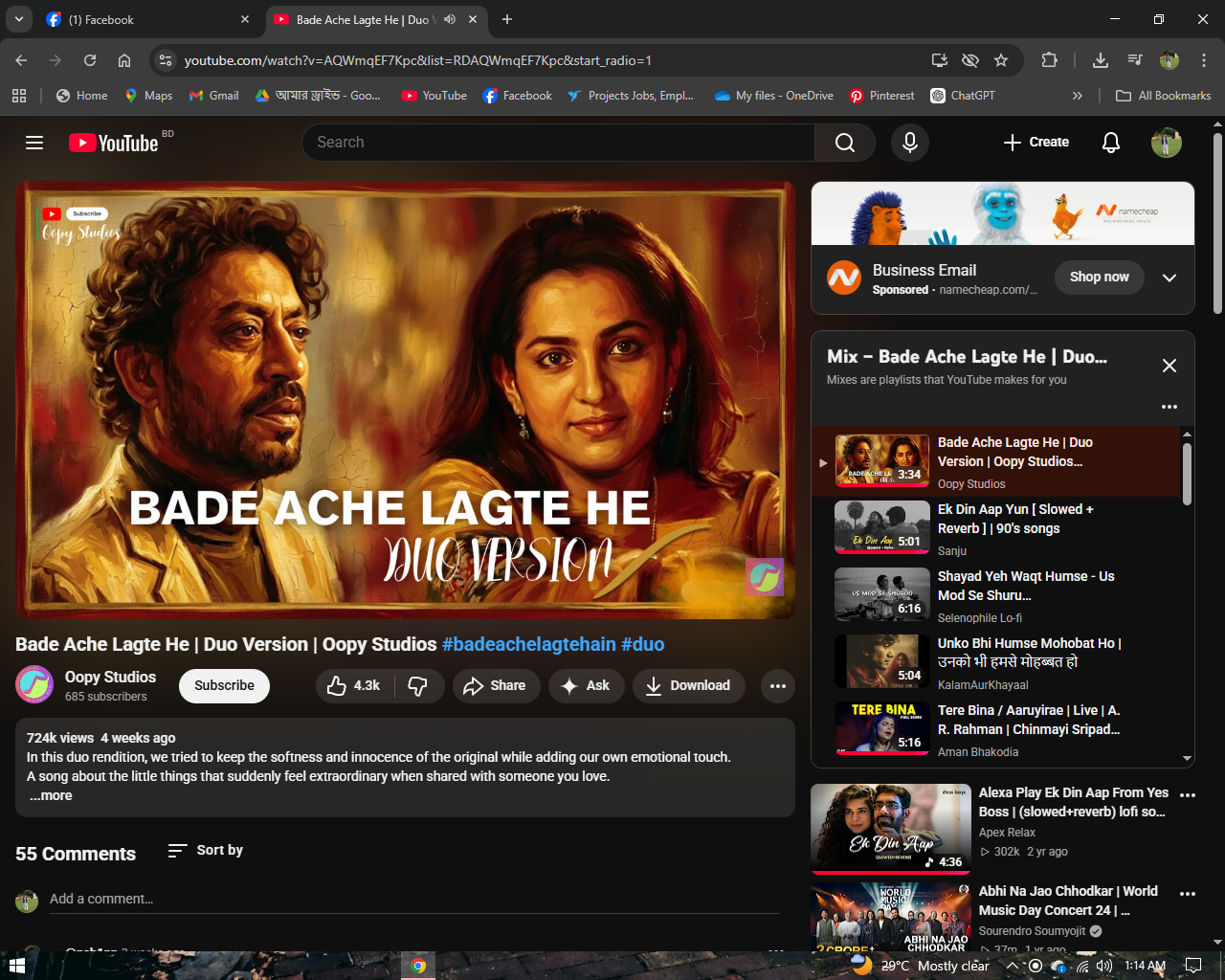Click Shop now on the namecheap ad
This screenshot has height=980, width=1225.
(1100, 278)
